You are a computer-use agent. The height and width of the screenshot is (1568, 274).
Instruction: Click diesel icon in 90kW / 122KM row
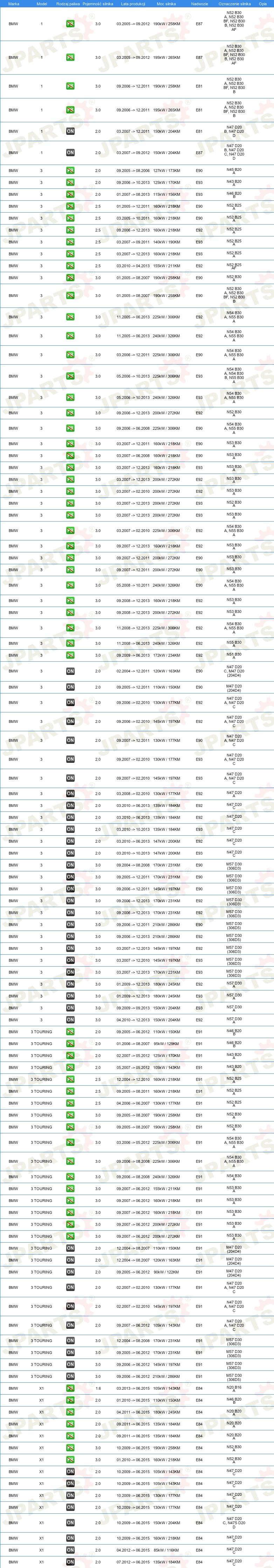click(x=70, y=1272)
